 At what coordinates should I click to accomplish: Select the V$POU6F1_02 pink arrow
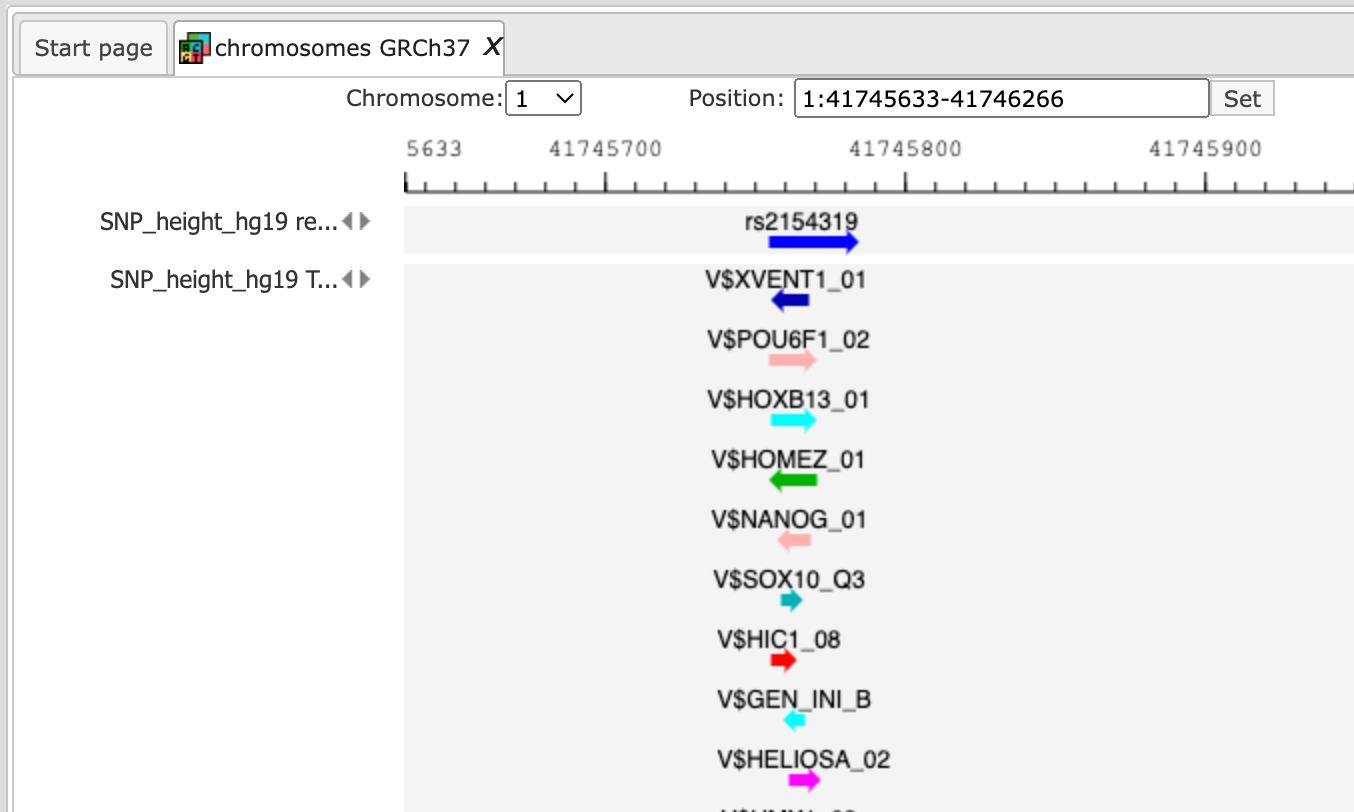pyautogui.click(x=793, y=361)
